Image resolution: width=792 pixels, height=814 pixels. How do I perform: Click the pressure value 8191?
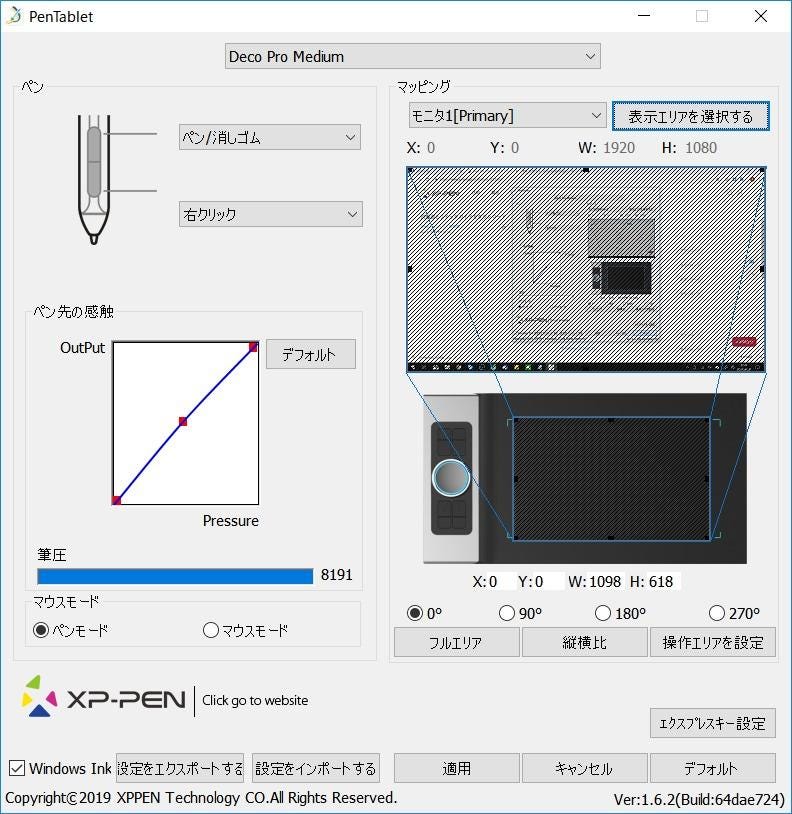pos(336,575)
